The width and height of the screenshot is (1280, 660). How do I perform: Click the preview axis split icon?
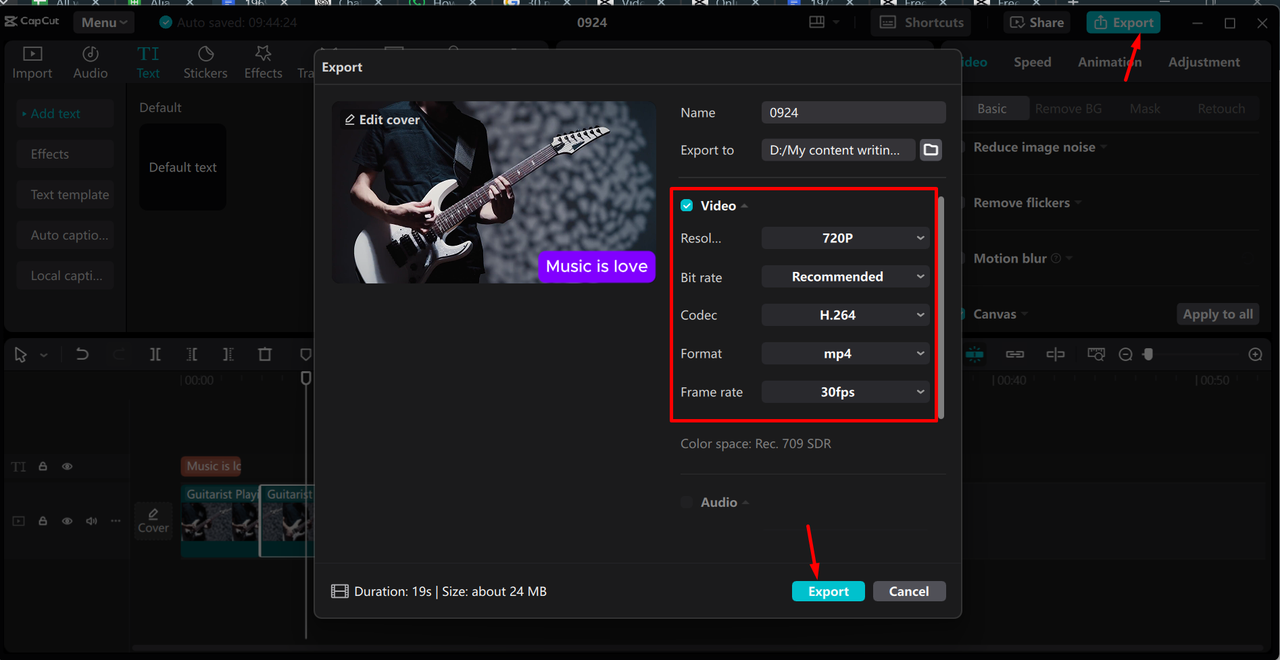tap(1055, 354)
